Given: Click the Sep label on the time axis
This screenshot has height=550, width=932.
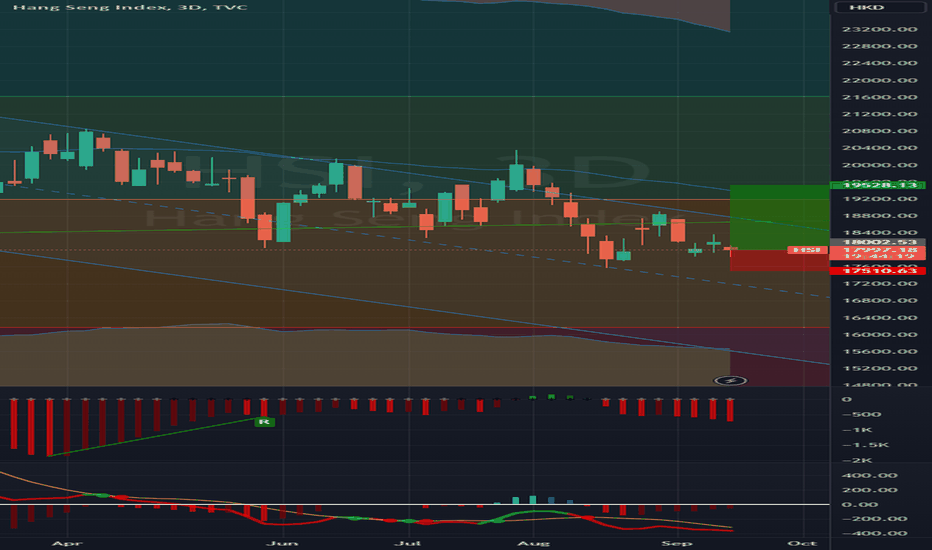Looking at the screenshot, I should click(x=677, y=543).
